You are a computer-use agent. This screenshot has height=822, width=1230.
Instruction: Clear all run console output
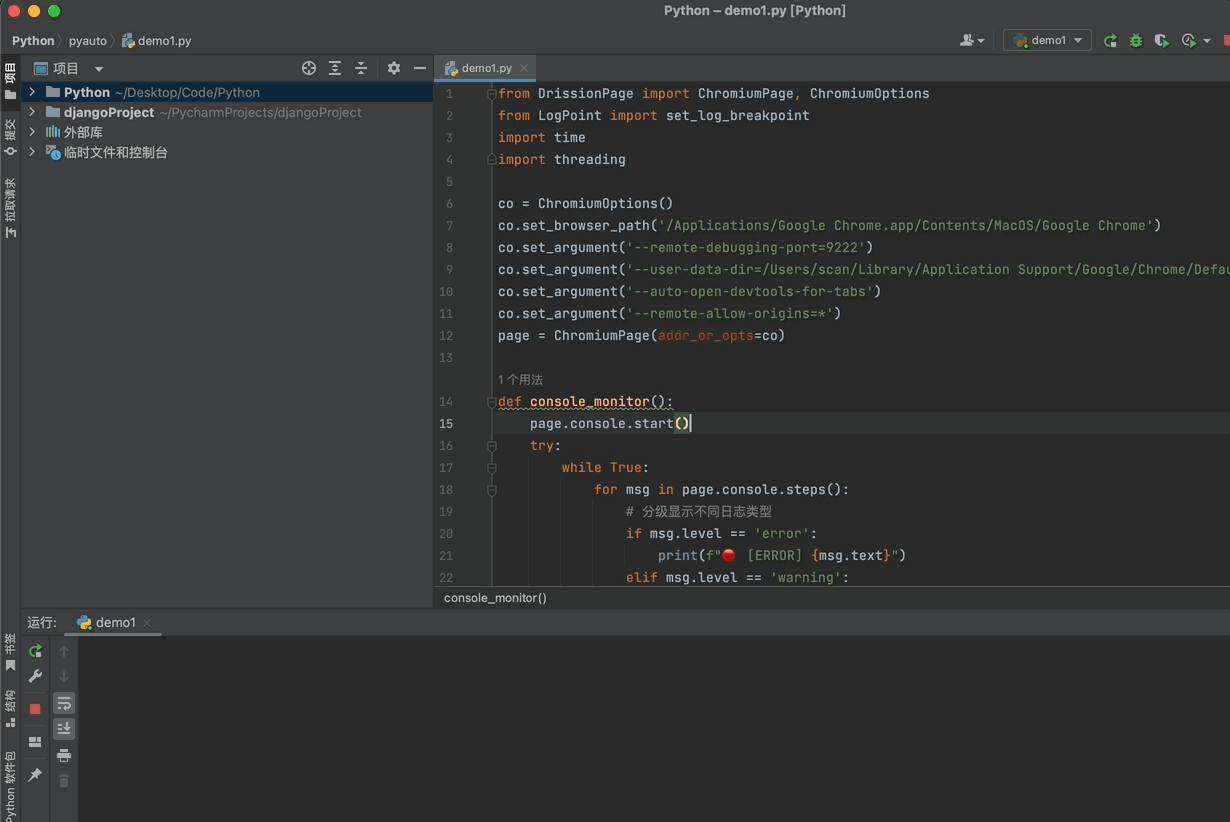[x=64, y=781]
